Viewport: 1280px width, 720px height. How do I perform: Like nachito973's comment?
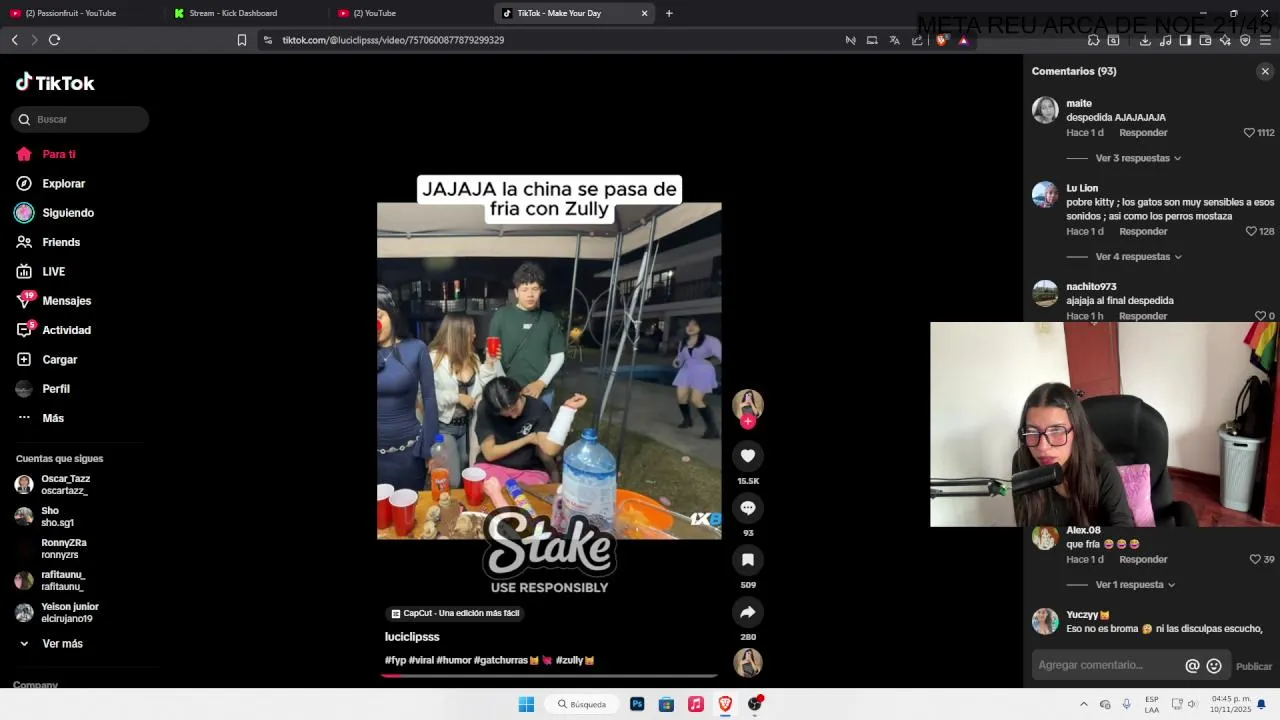[1260, 315]
